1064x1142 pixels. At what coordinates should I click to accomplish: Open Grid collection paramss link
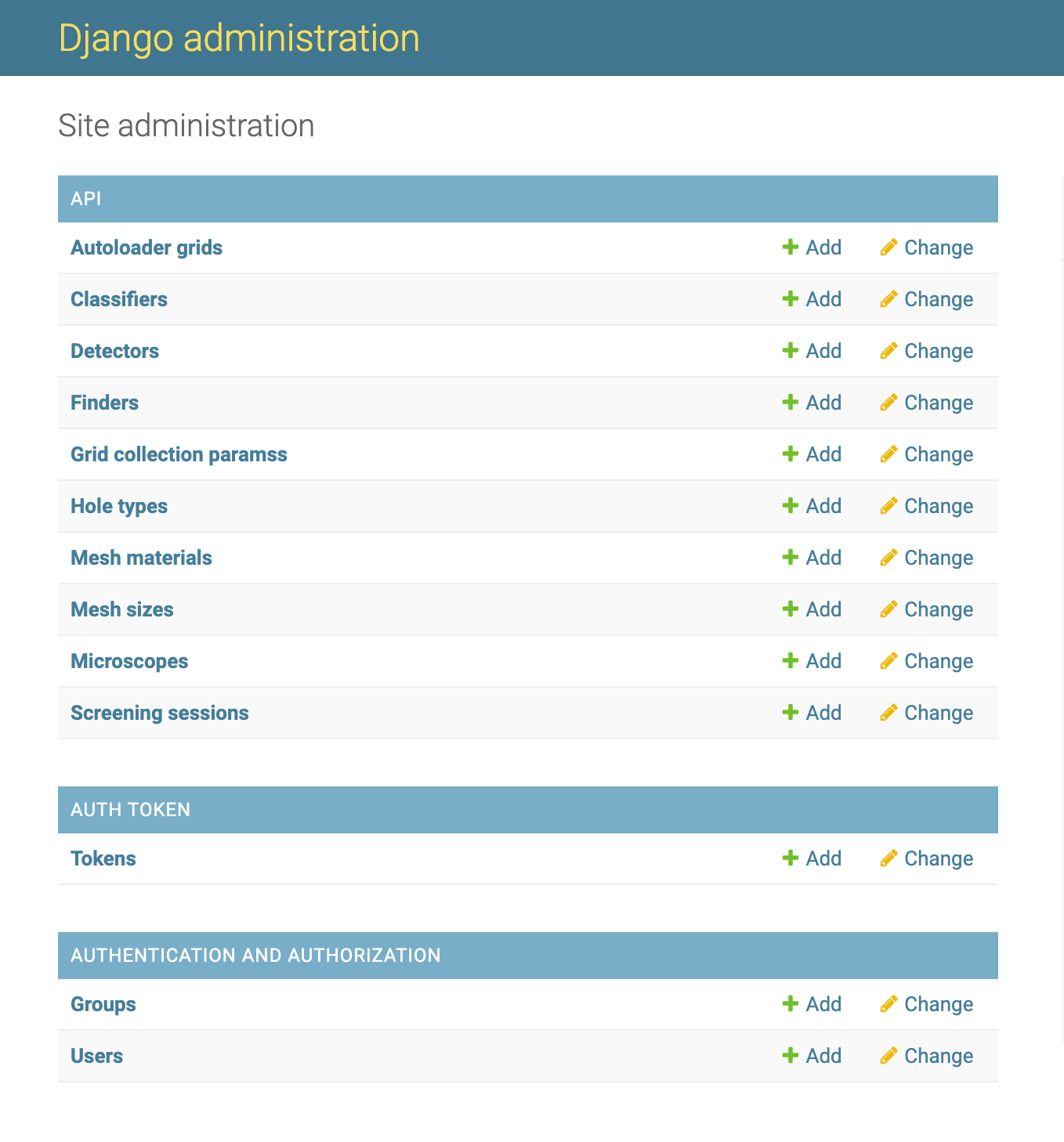click(179, 454)
